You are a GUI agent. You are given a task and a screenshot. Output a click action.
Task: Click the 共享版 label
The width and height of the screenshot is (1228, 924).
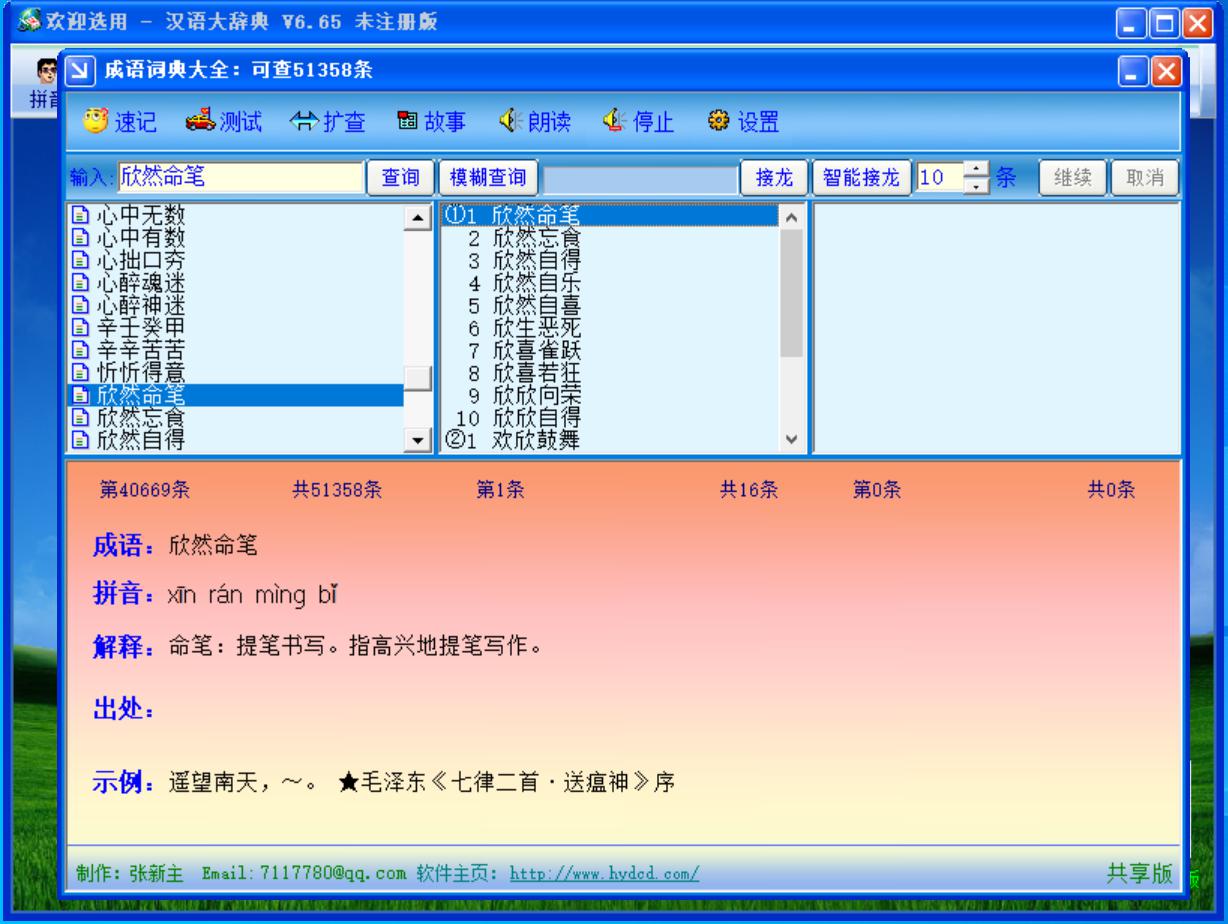tap(1140, 873)
